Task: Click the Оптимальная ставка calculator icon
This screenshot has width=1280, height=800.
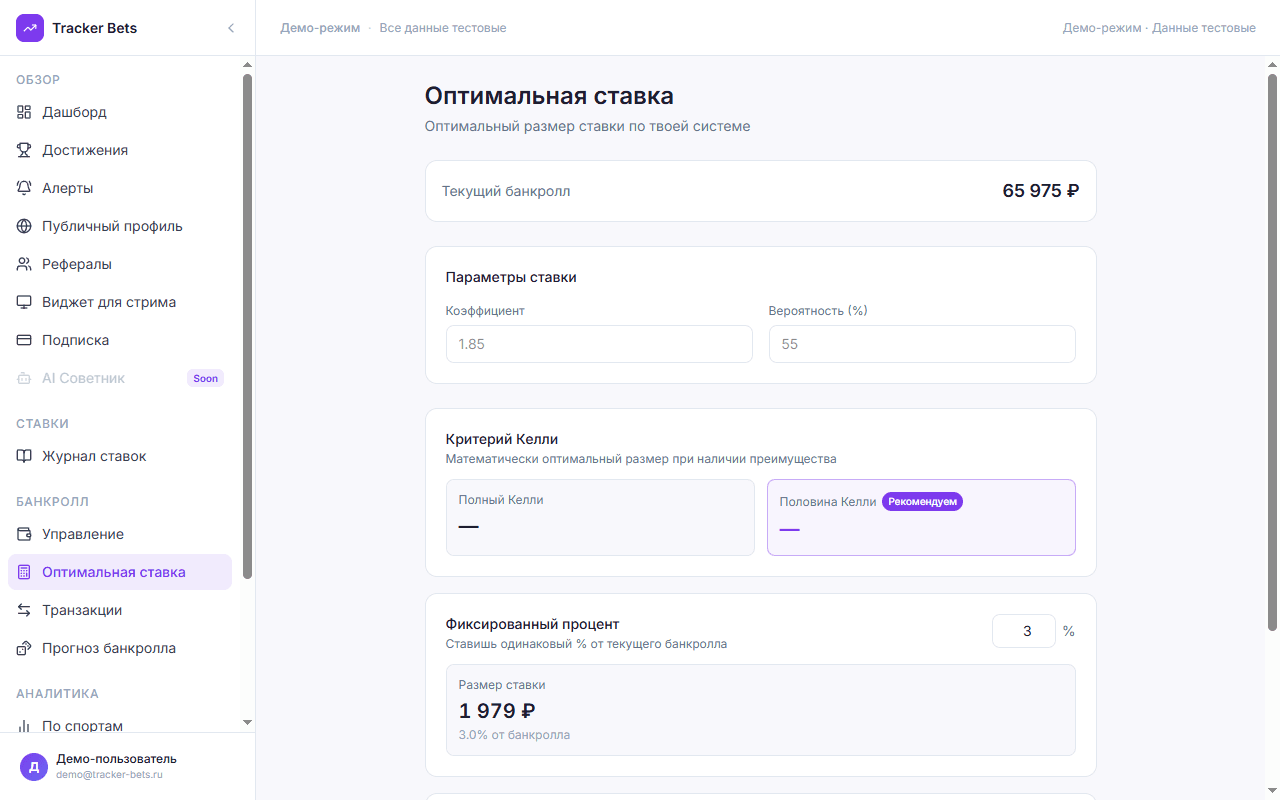Action: click(x=24, y=572)
